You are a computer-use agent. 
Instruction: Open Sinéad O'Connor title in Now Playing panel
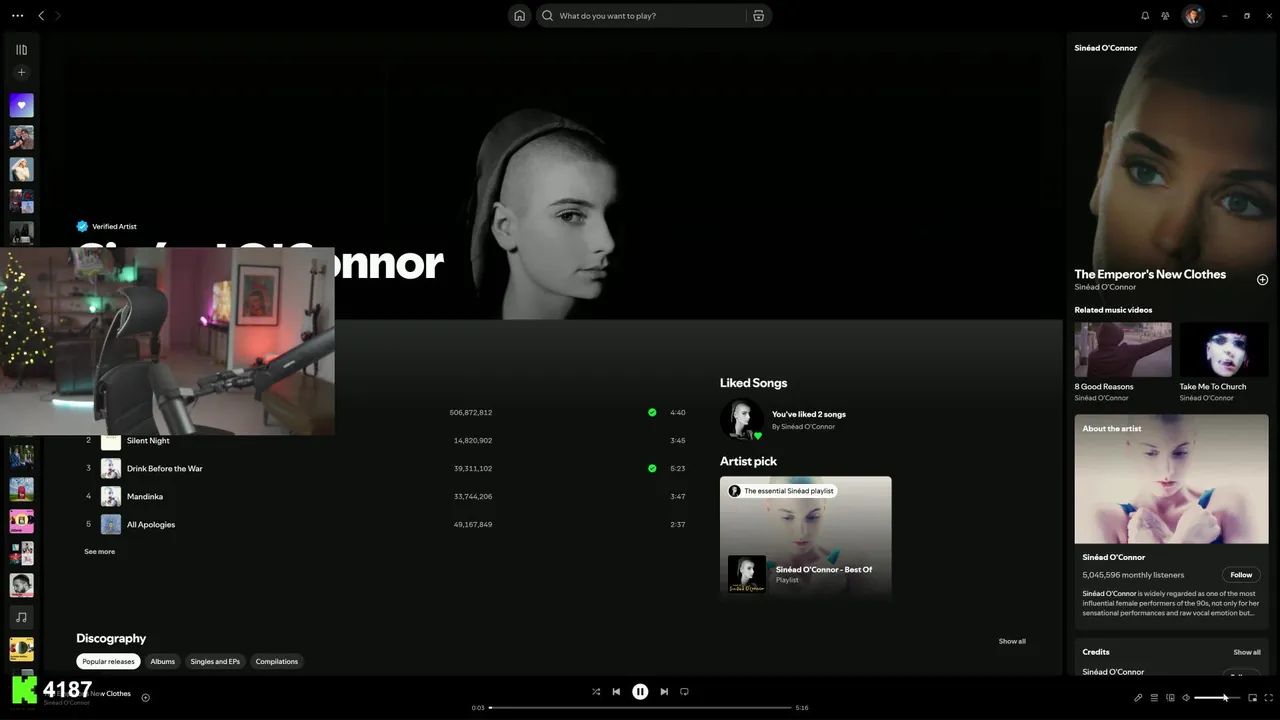tap(1106, 48)
